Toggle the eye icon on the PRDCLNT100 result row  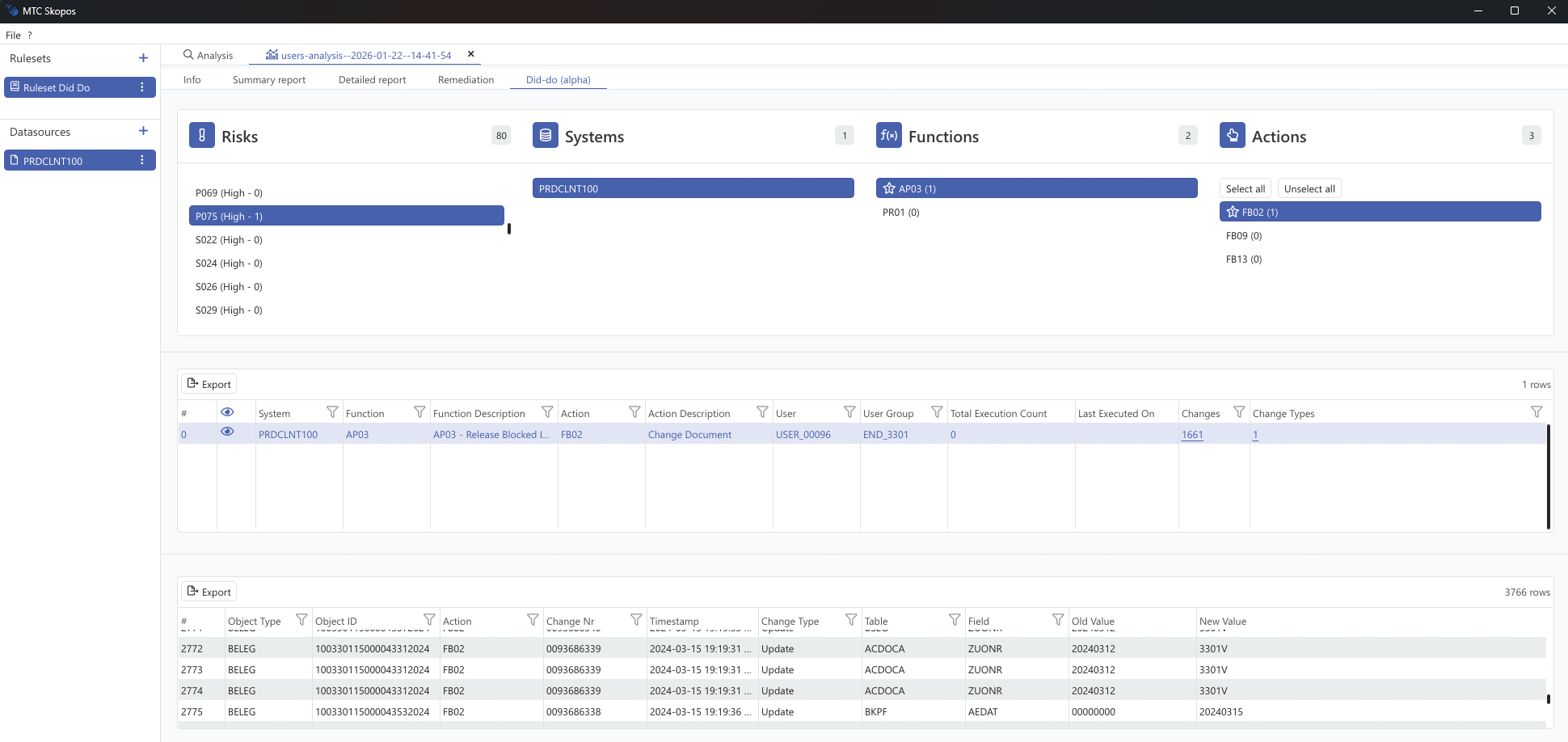227,432
